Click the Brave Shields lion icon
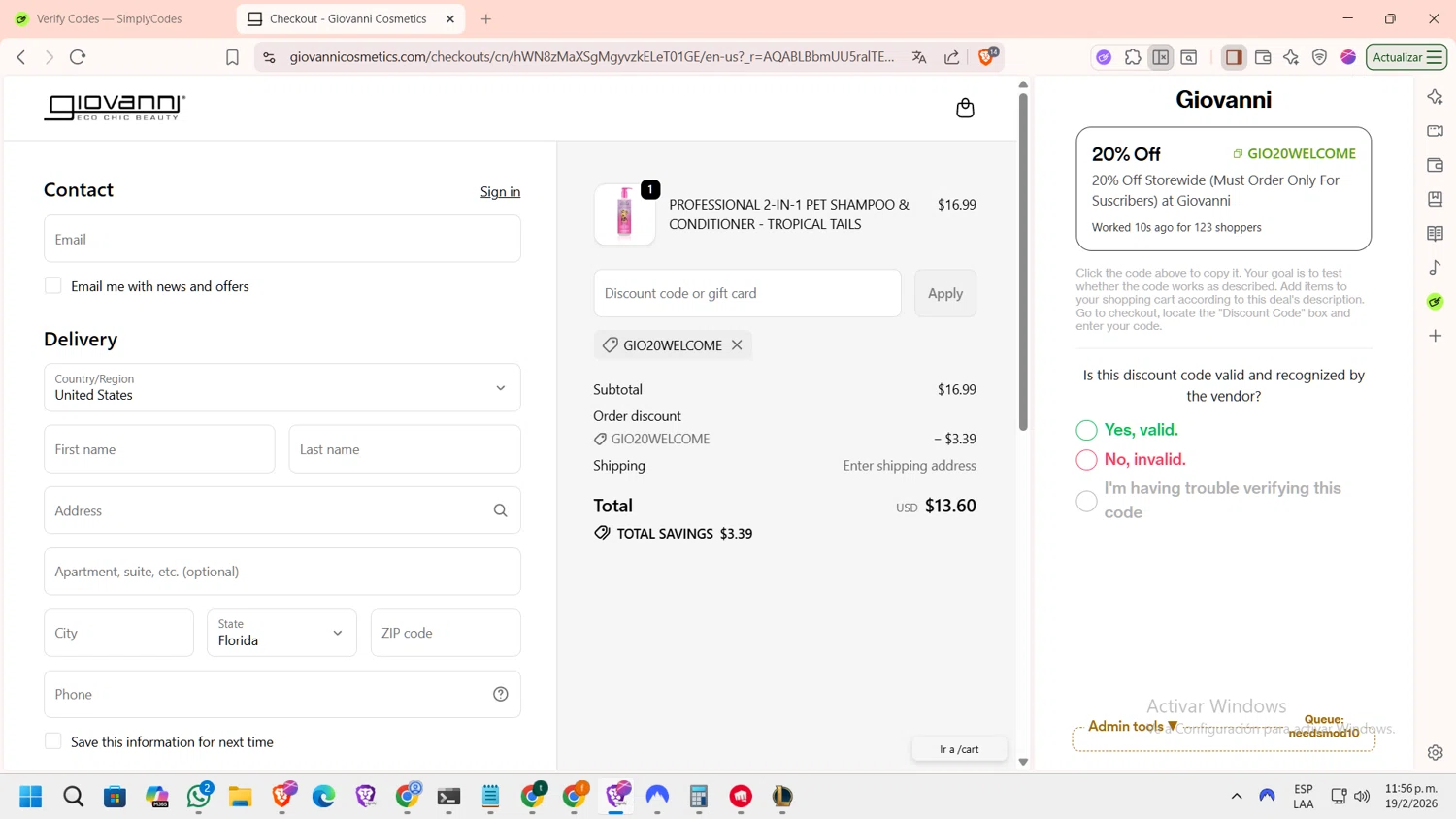Image resolution: width=1456 pixels, height=819 pixels. coord(986,57)
